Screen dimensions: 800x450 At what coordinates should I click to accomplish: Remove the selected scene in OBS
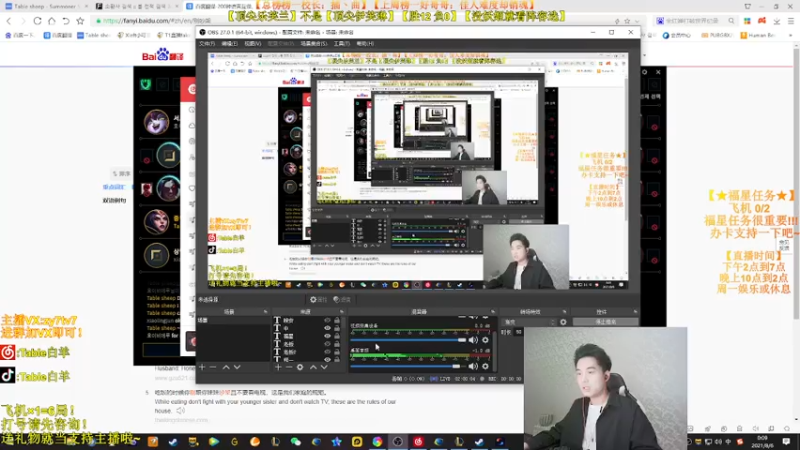213,367
